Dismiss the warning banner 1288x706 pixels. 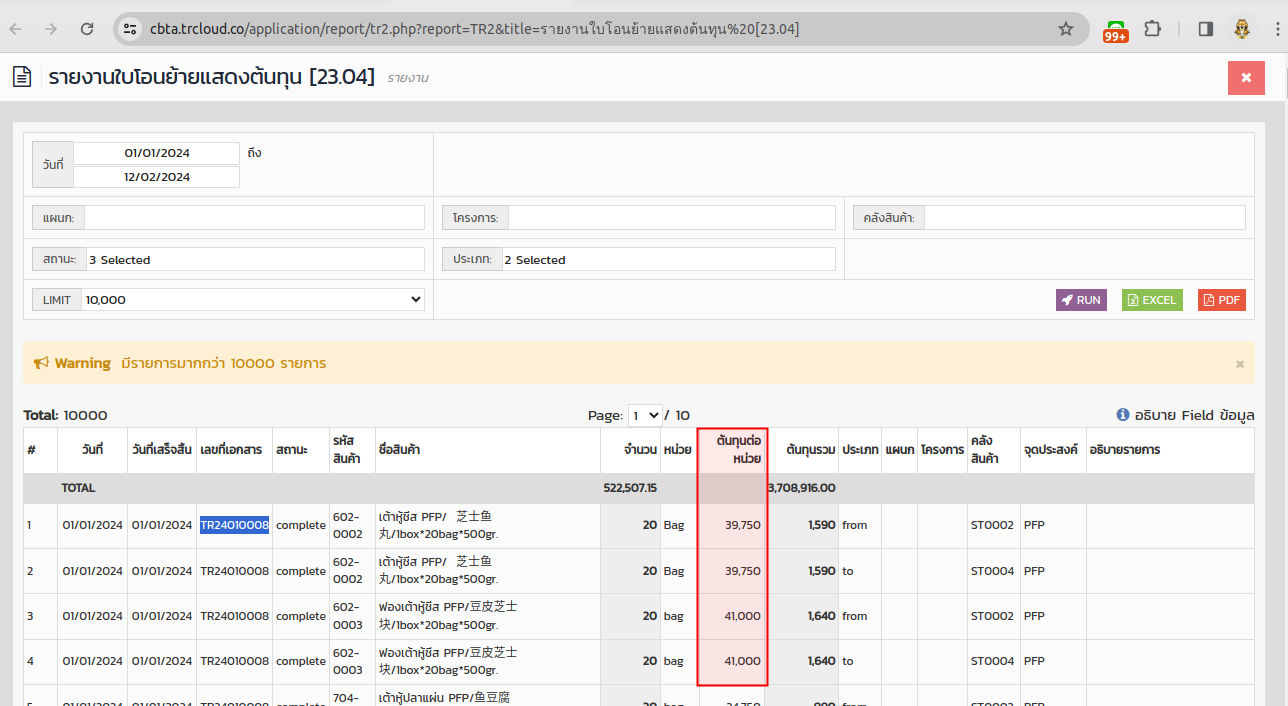tap(1240, 364)
